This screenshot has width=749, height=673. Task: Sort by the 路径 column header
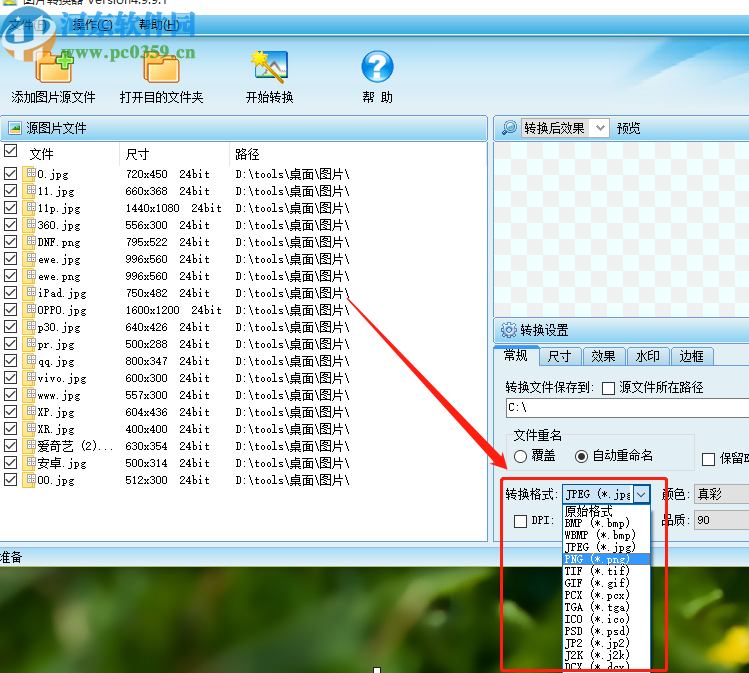[x=358, y=154]
